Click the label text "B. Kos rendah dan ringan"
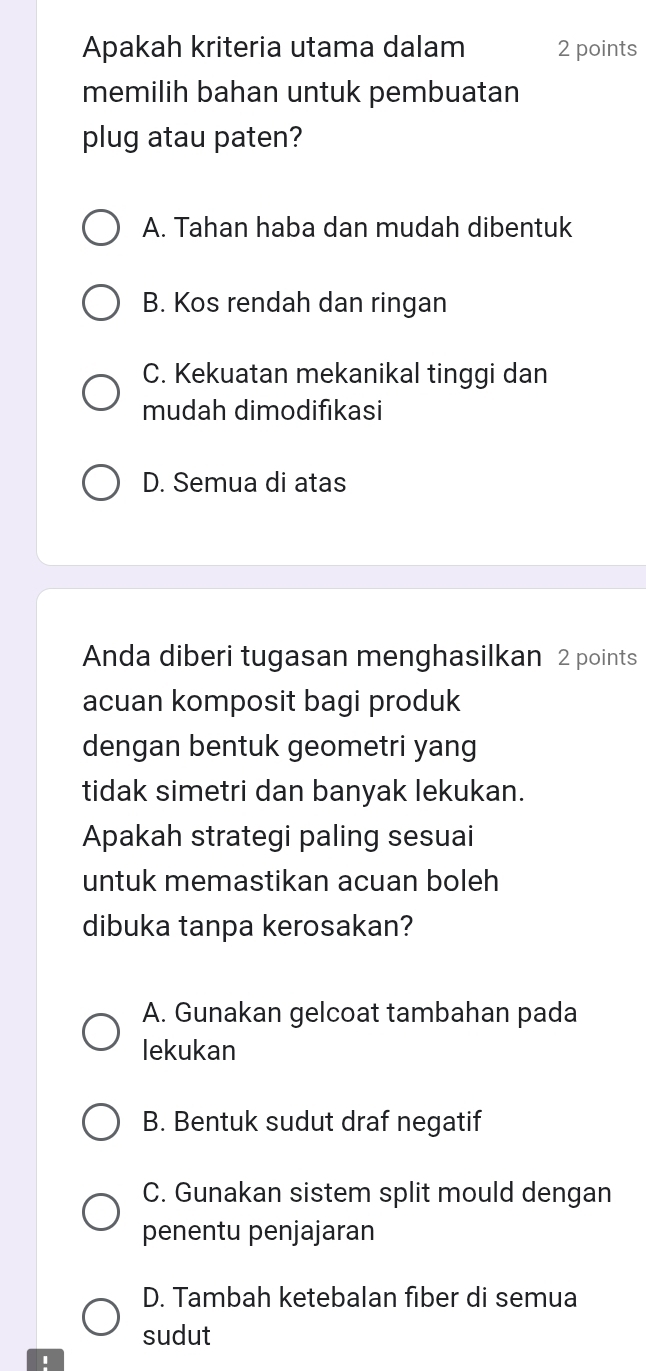 coord(295,303)
